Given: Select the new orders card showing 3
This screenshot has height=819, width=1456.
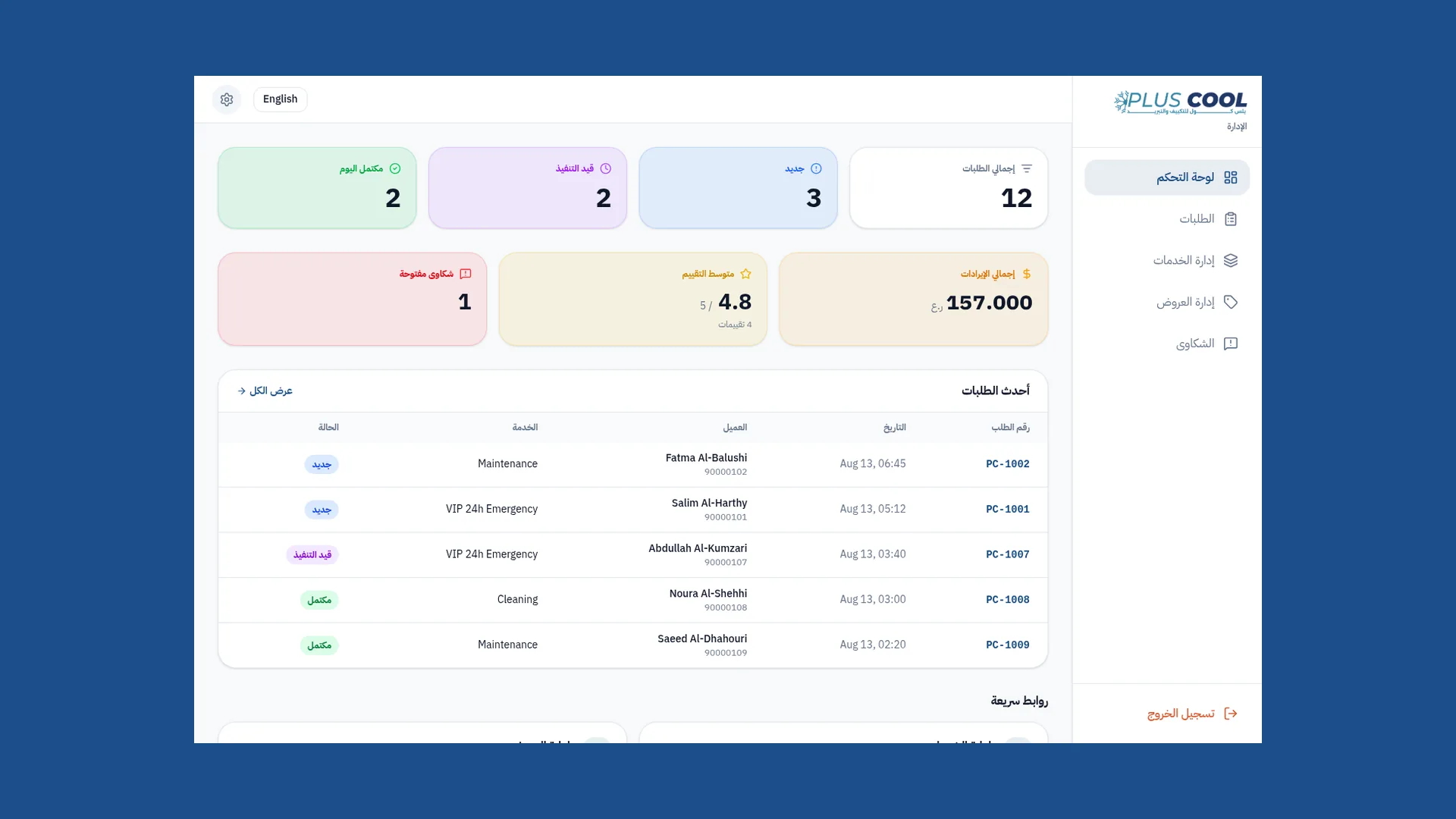Looking at the screenshot, I should pos(738,188).
